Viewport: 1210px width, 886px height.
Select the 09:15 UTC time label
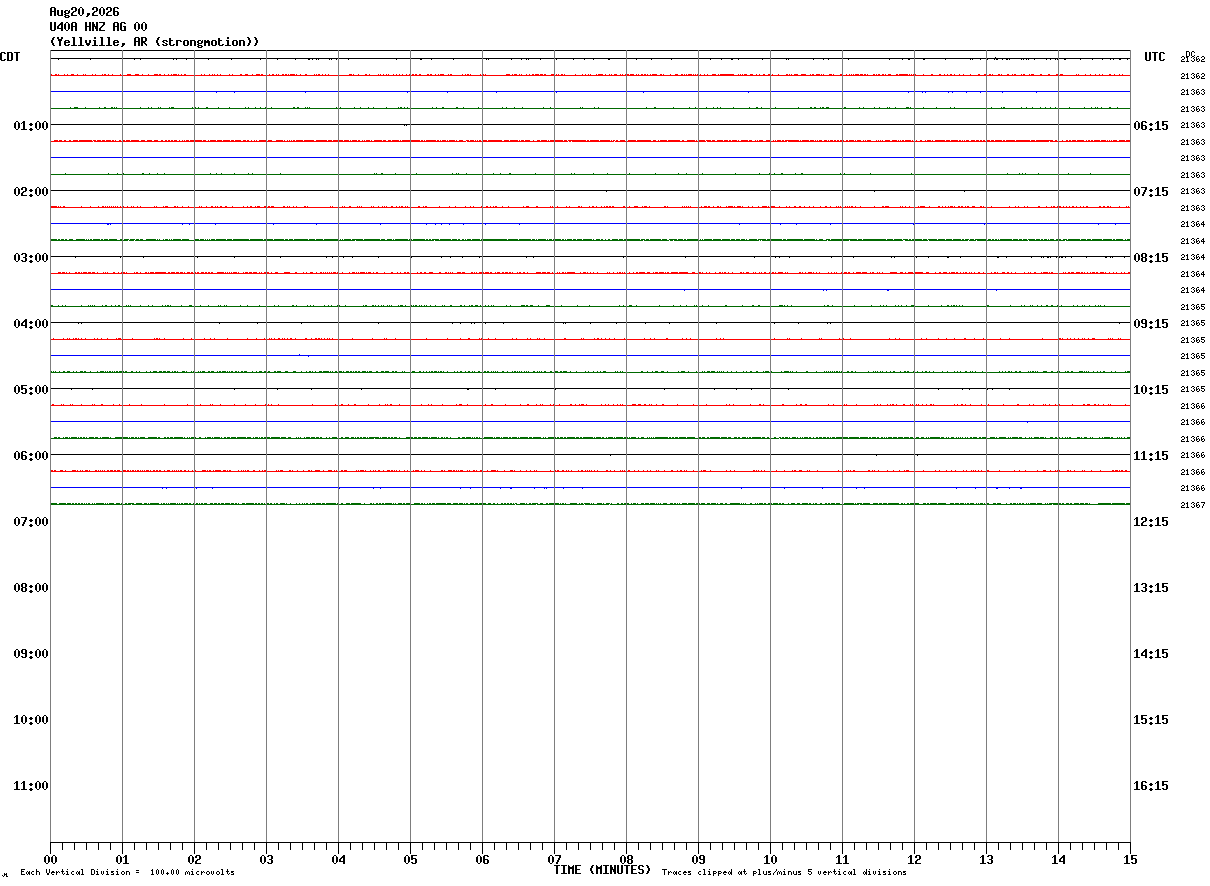(x=1151, y=323)
